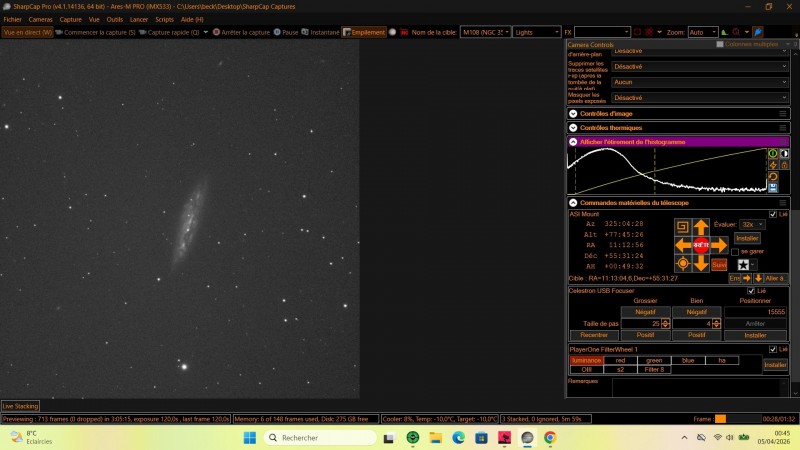Screen dimensions: 800x450
Task: Click the green circle icon beside the histogram
Action: pyautogui.click(x=773, y=154)
